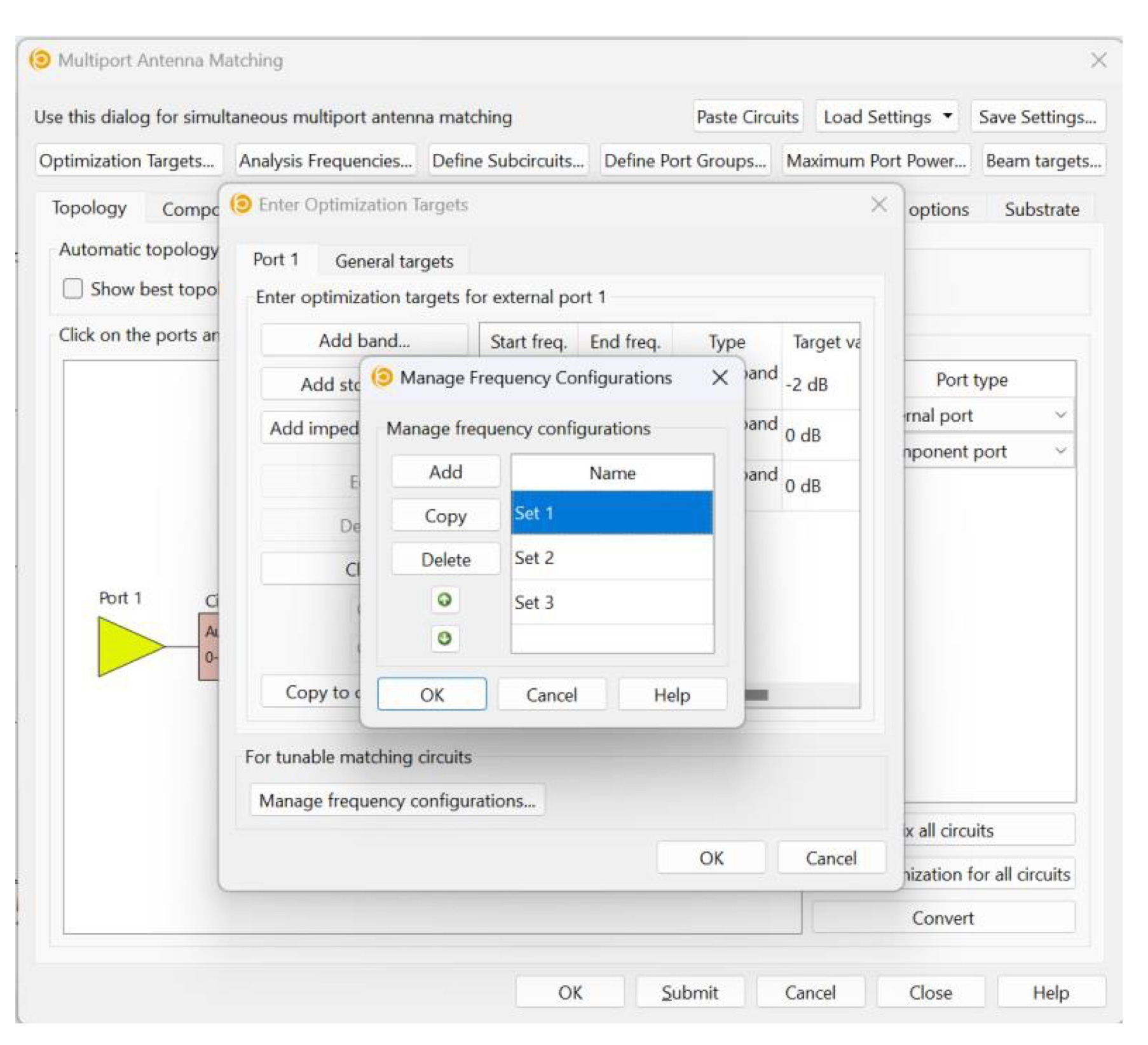Click the Add button to add configuration

[446, 472]
